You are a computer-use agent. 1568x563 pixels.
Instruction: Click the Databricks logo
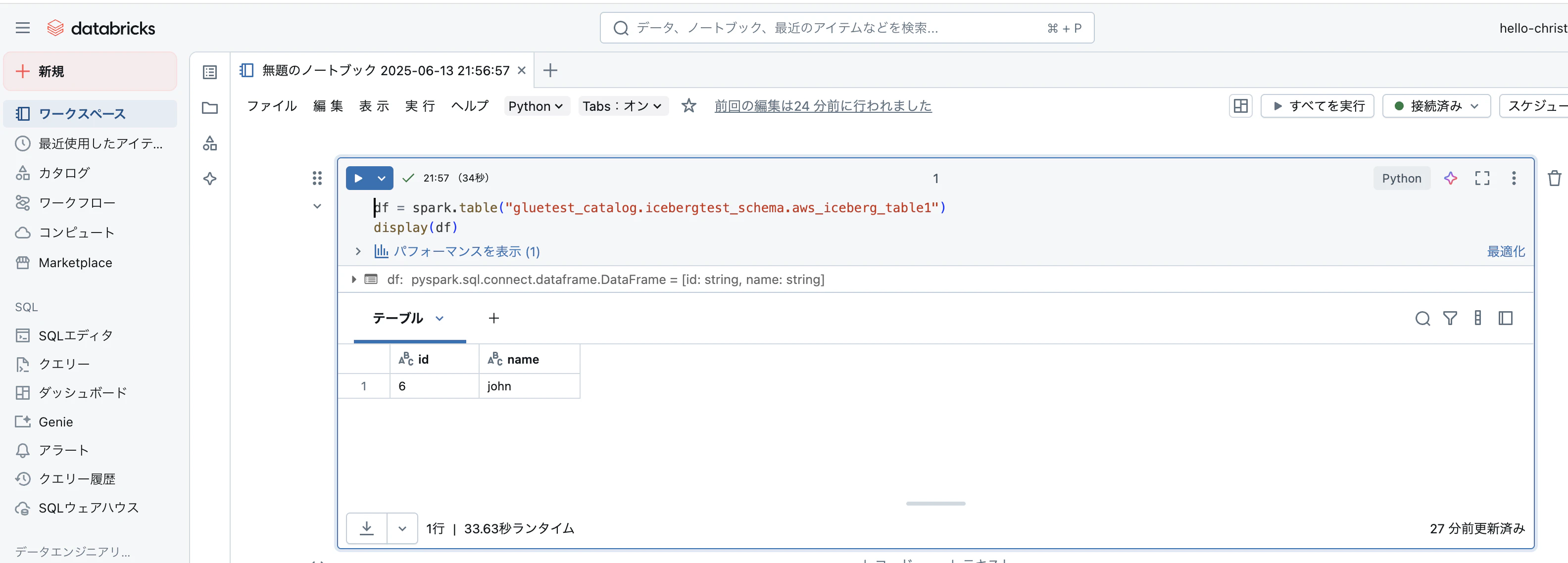[x=101, y=28]
